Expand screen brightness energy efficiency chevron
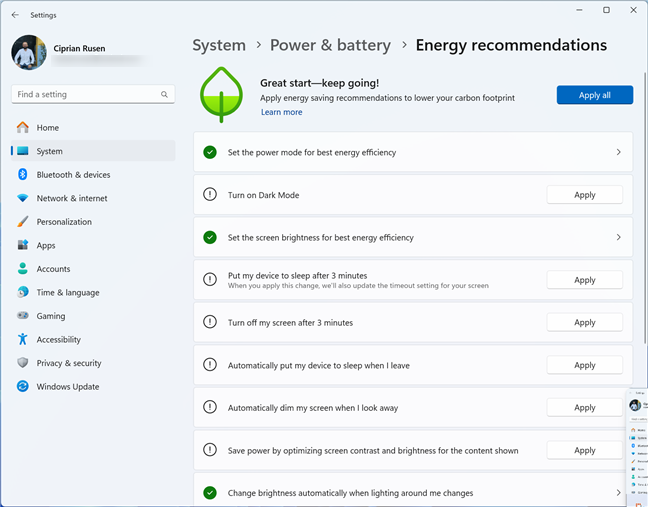 [x=618, y=237]
